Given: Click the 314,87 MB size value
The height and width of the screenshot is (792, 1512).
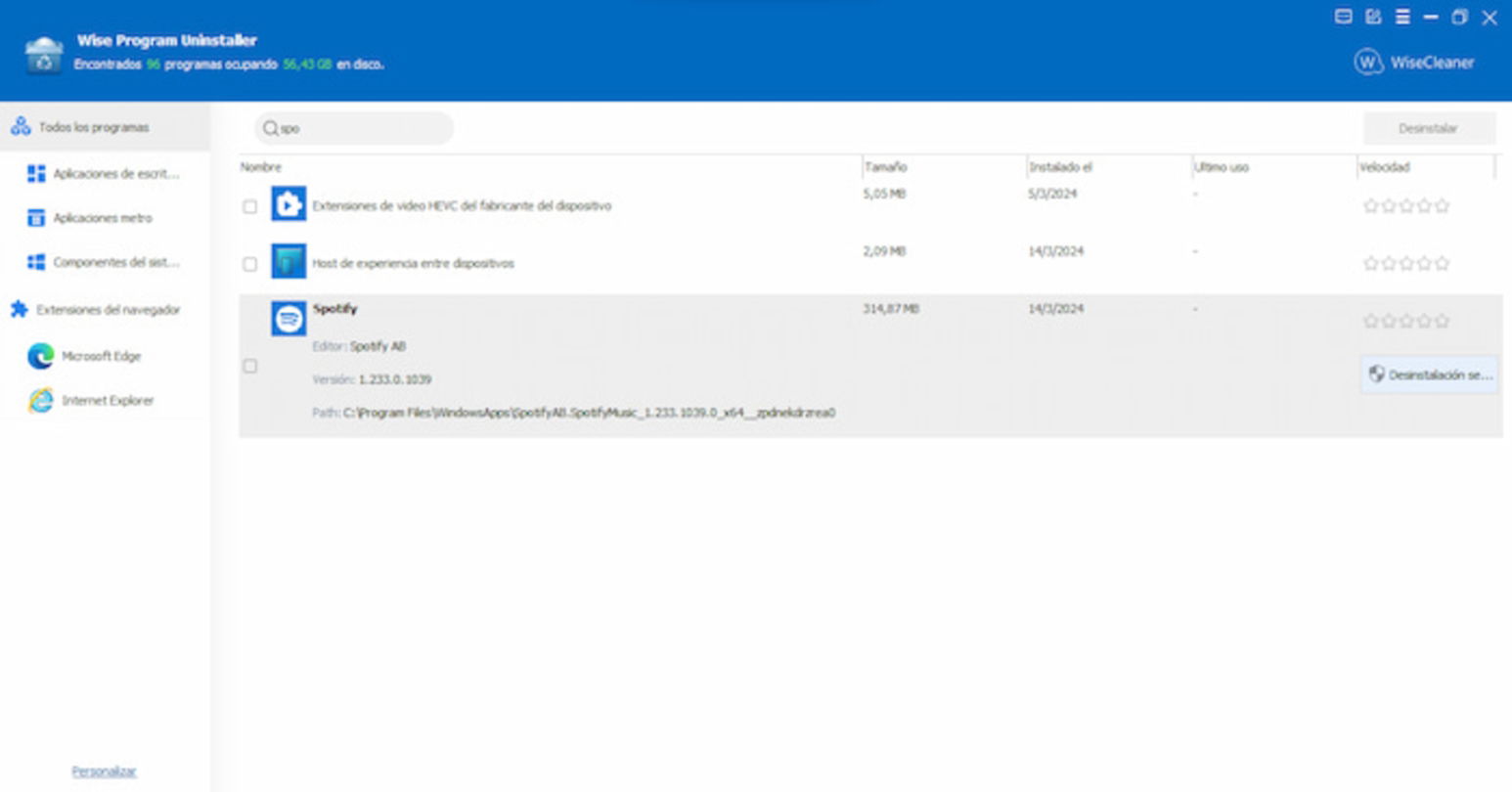Looking at the screenshot, I should point(891,309).
